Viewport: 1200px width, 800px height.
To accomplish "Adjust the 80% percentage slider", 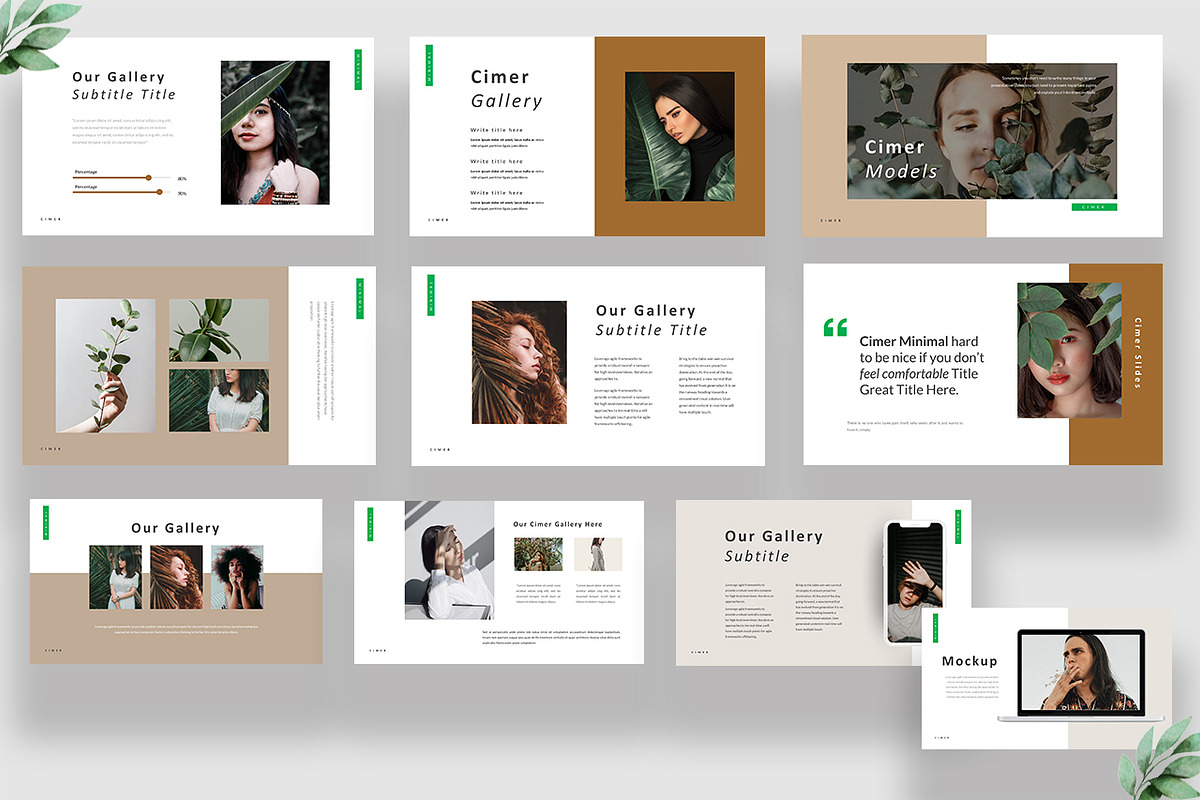I will (x=120, y=177).
